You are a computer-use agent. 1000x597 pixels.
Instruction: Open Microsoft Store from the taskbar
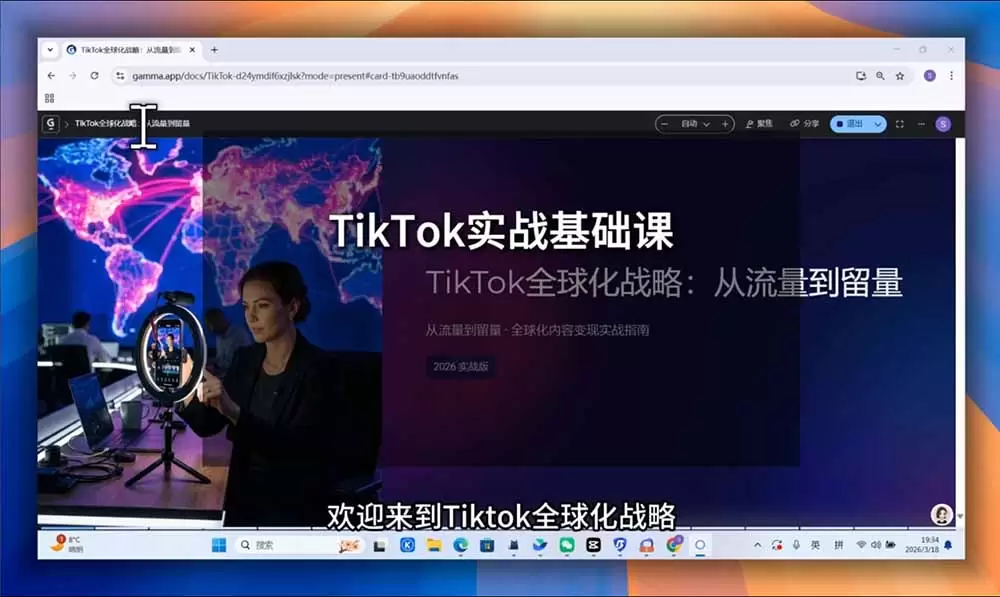click(x=487, y=545)
